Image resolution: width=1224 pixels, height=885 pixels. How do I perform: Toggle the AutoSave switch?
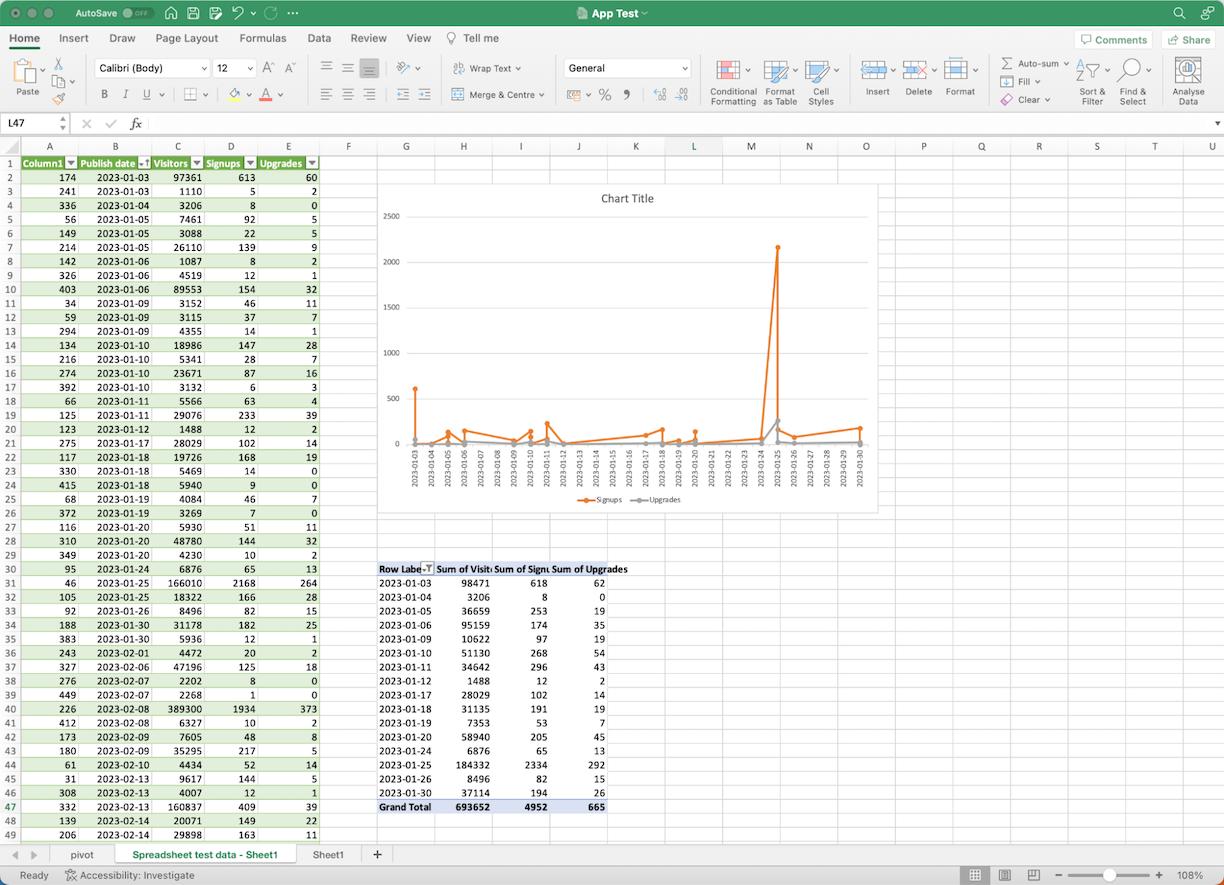pos(136,13)
